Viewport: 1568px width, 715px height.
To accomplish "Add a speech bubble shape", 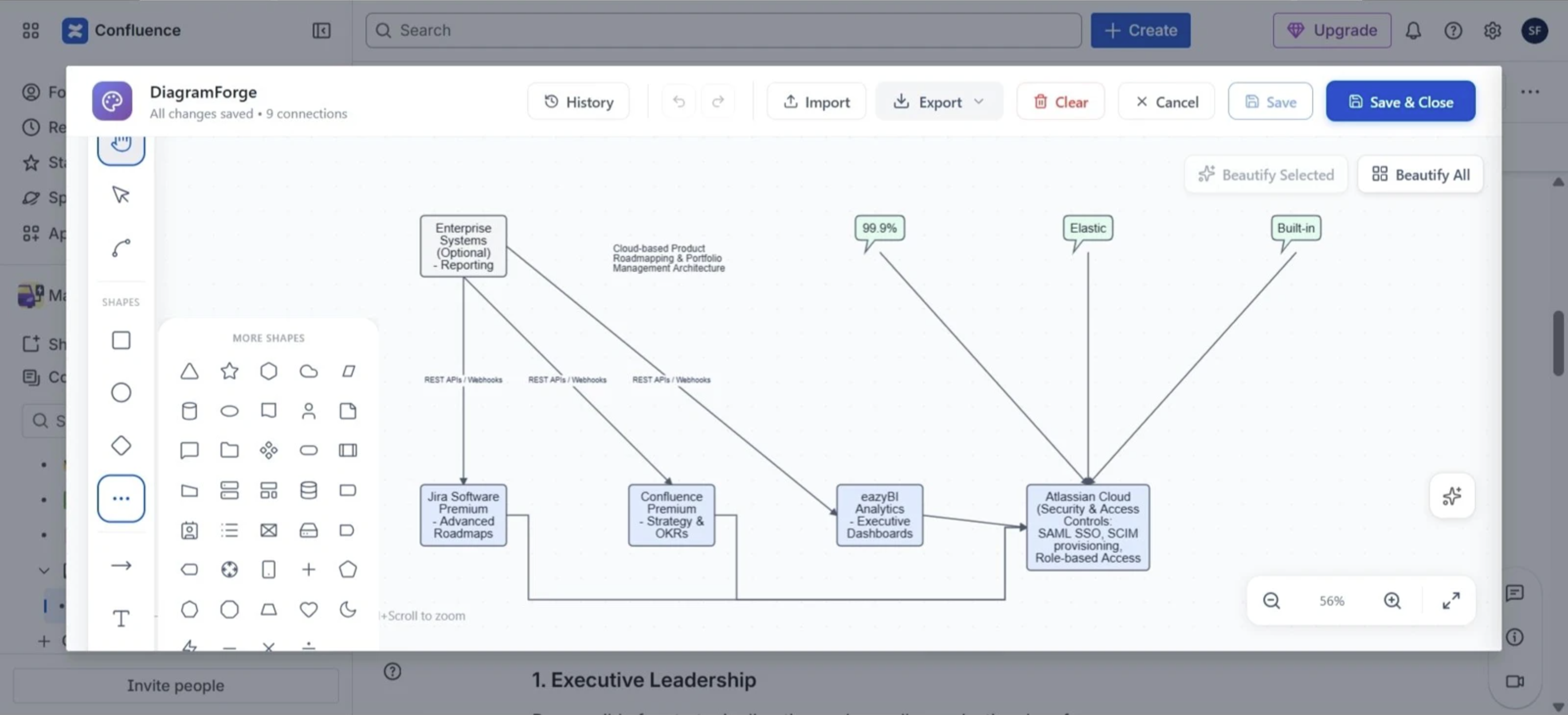I will click(189, 450).
